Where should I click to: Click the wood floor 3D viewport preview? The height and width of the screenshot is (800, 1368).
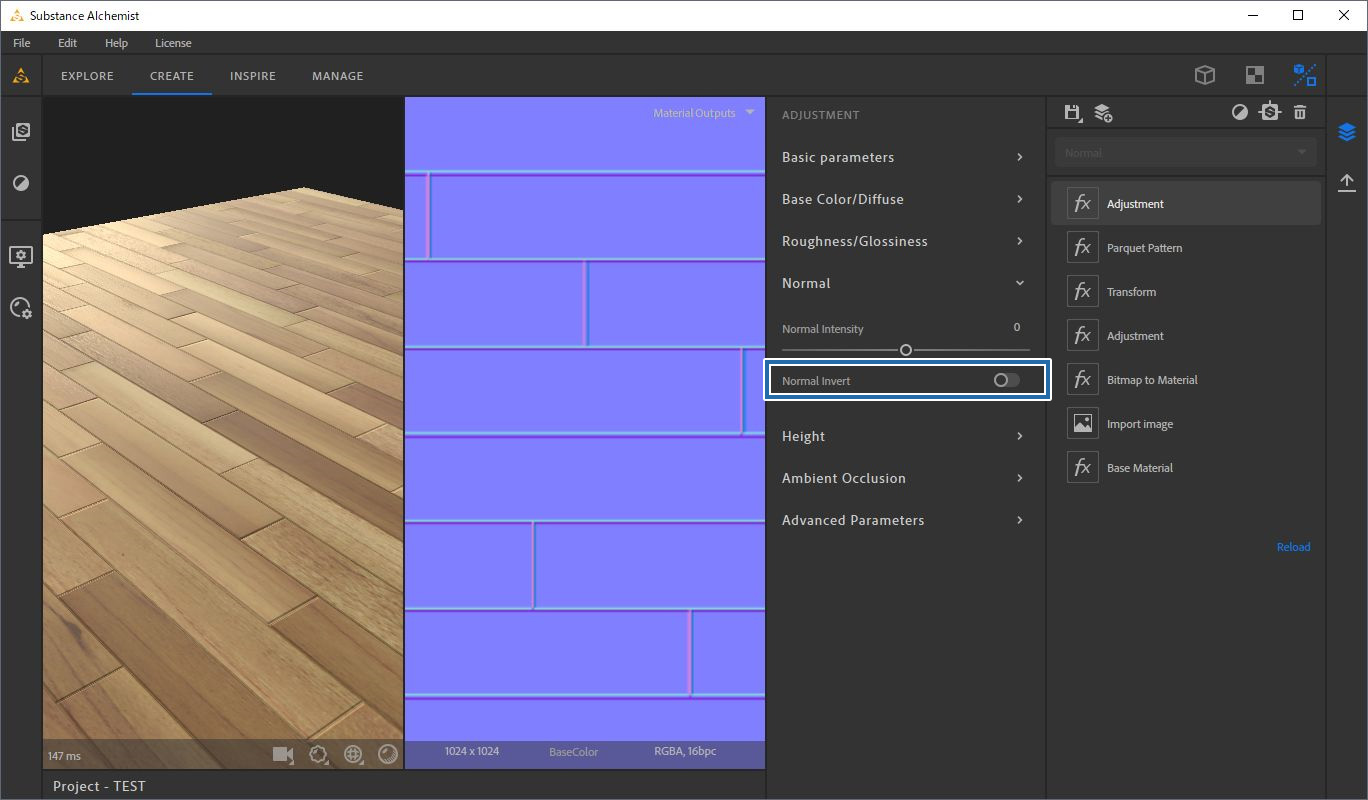tap(223, 432)
